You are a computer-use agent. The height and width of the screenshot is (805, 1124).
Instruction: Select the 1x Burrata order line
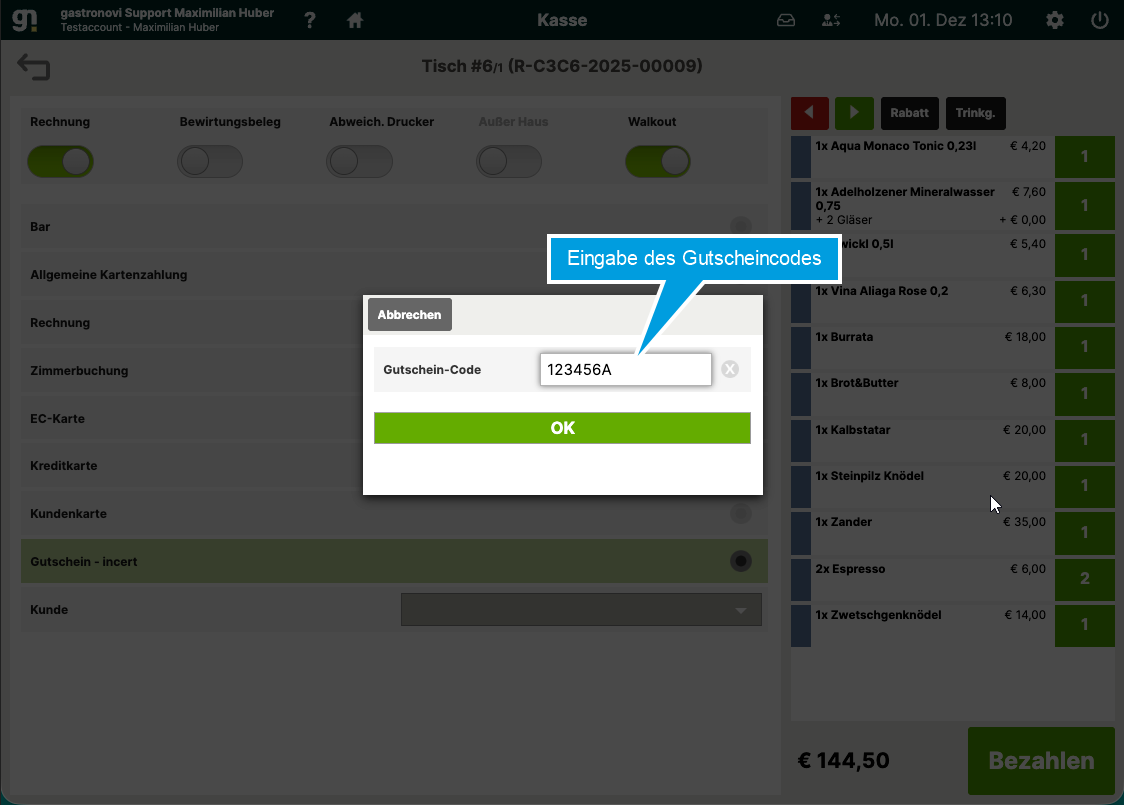pyautogui.click(x=923, y=346)
